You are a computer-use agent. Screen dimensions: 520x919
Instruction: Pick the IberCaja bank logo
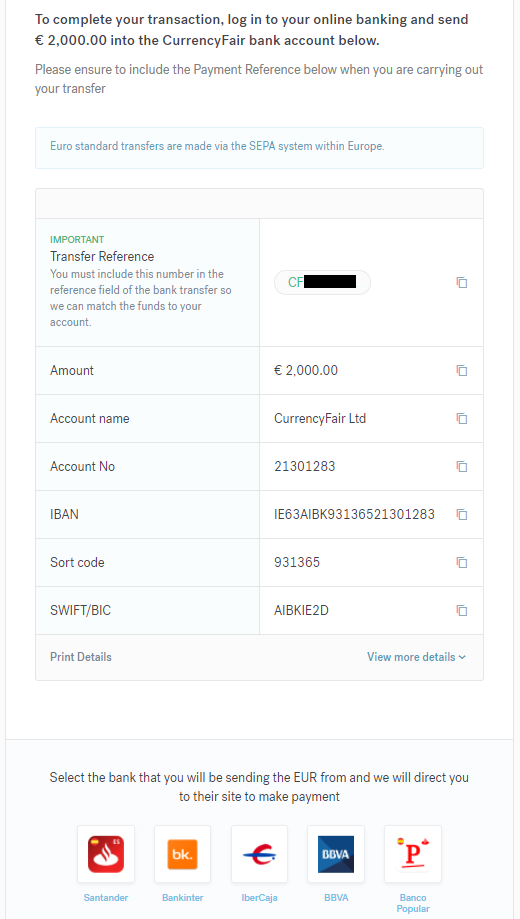(259, 854)
